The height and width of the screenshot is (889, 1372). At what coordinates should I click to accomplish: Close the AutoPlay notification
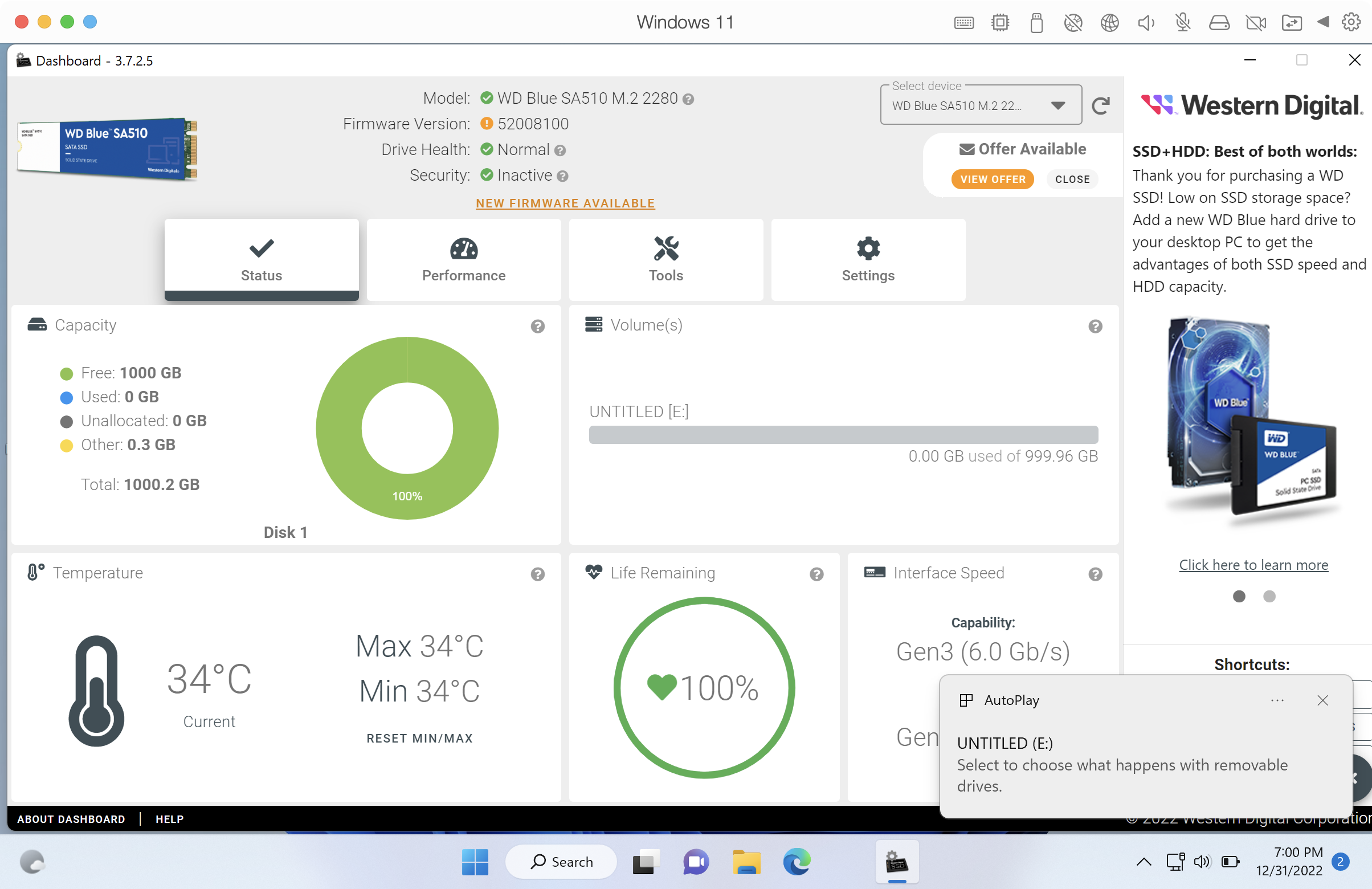pos(1322,700)
